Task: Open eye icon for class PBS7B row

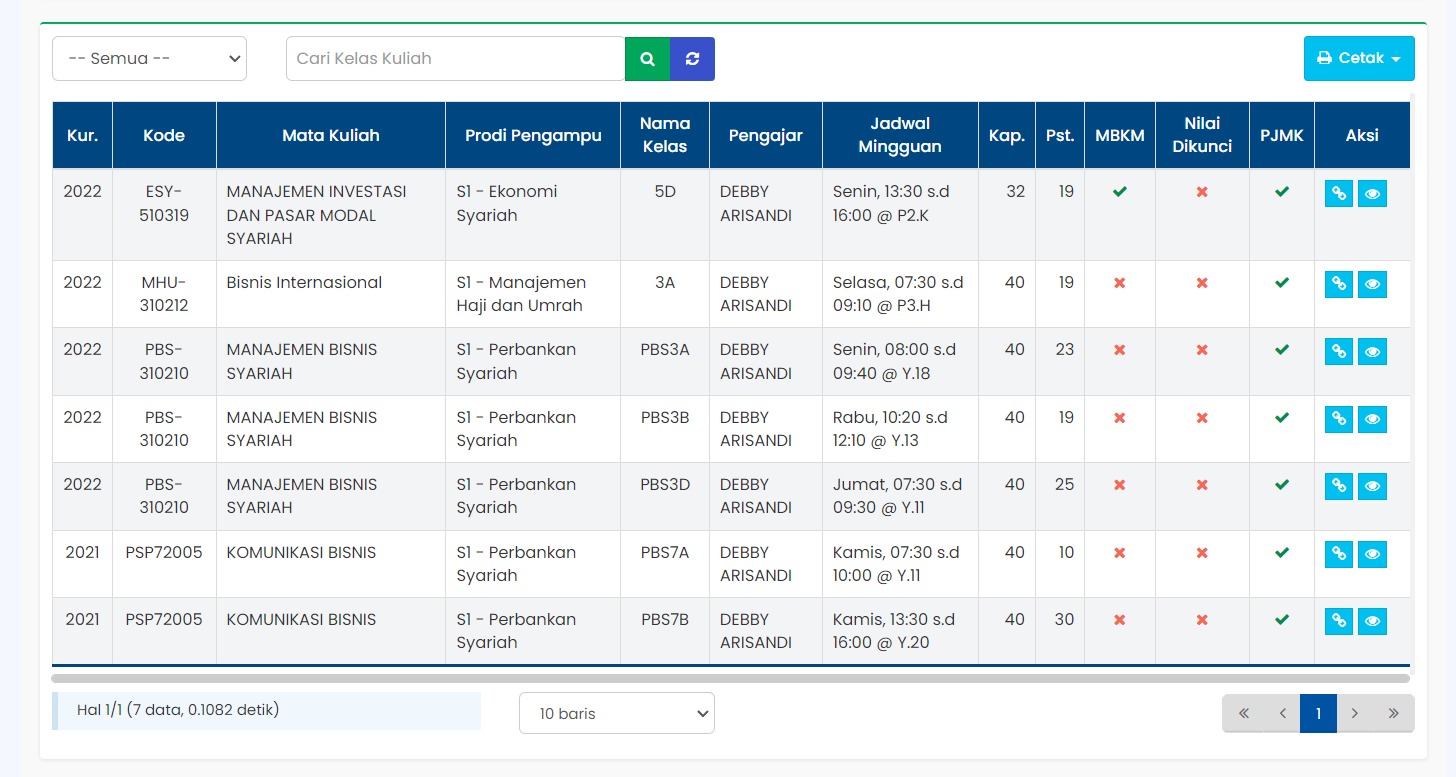Action: click(1373, 621)
